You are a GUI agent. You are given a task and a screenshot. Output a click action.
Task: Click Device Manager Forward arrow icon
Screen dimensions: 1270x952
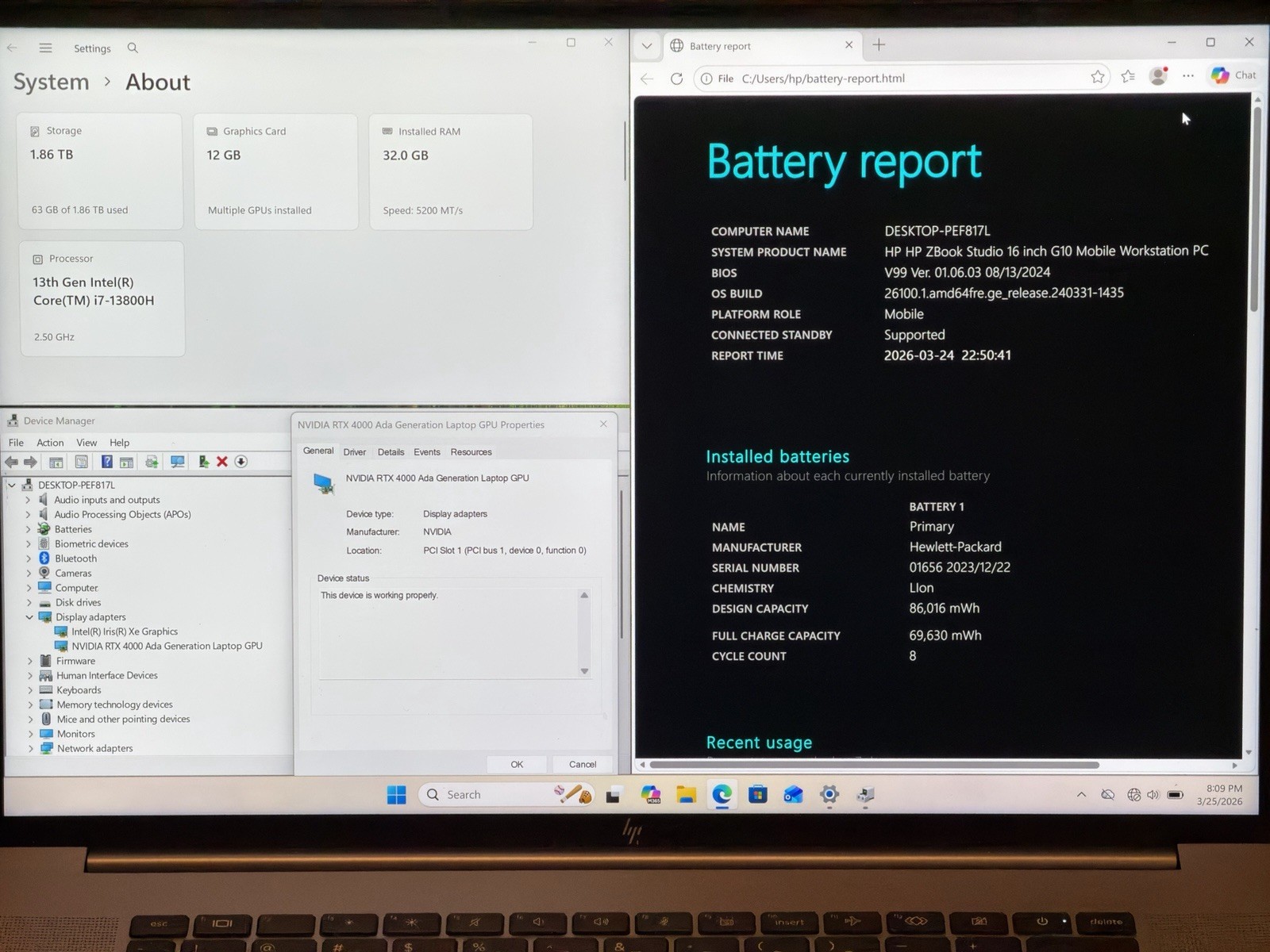pos(31,462)
